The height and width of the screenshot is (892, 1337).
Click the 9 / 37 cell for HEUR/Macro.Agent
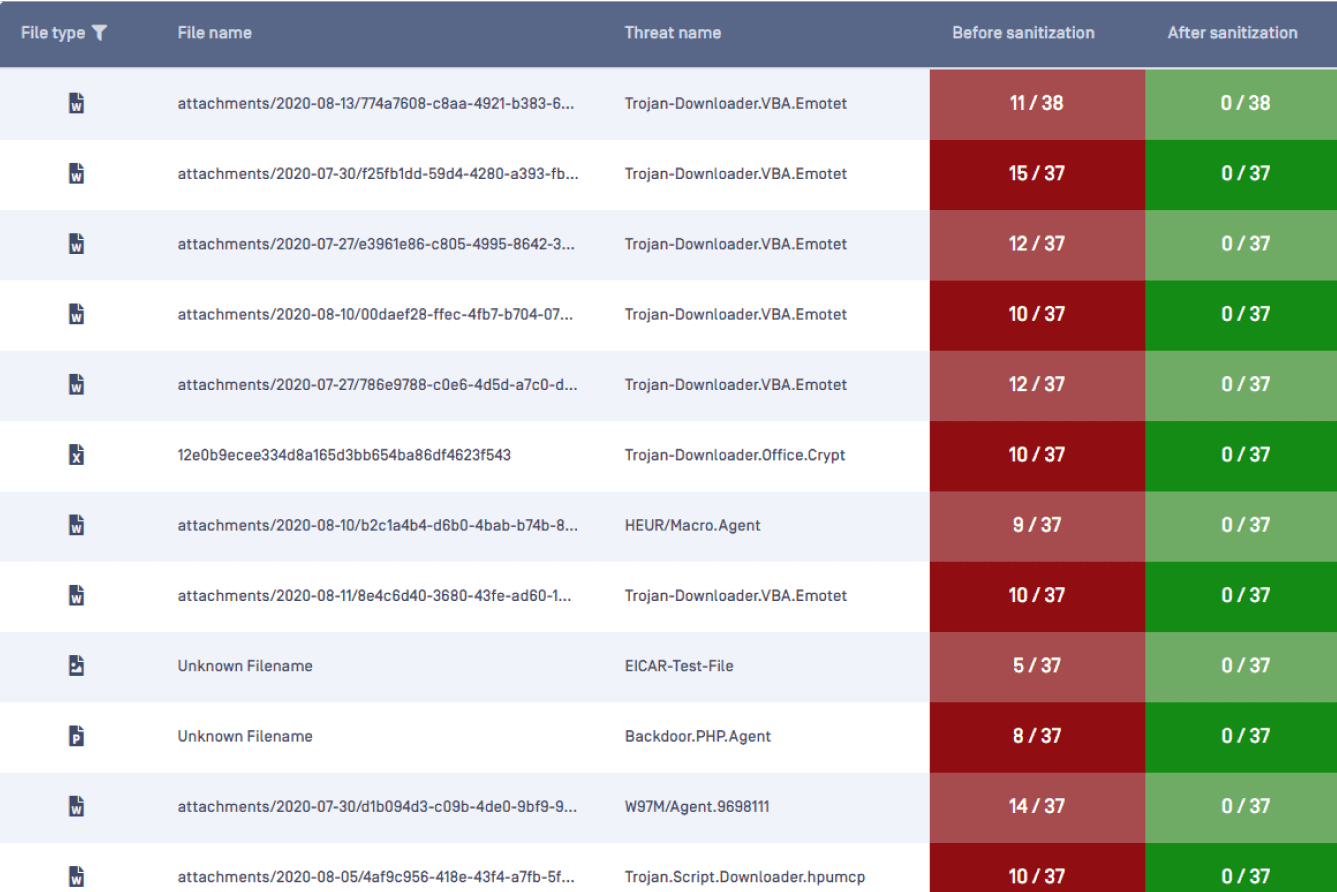coord(1036,525)
